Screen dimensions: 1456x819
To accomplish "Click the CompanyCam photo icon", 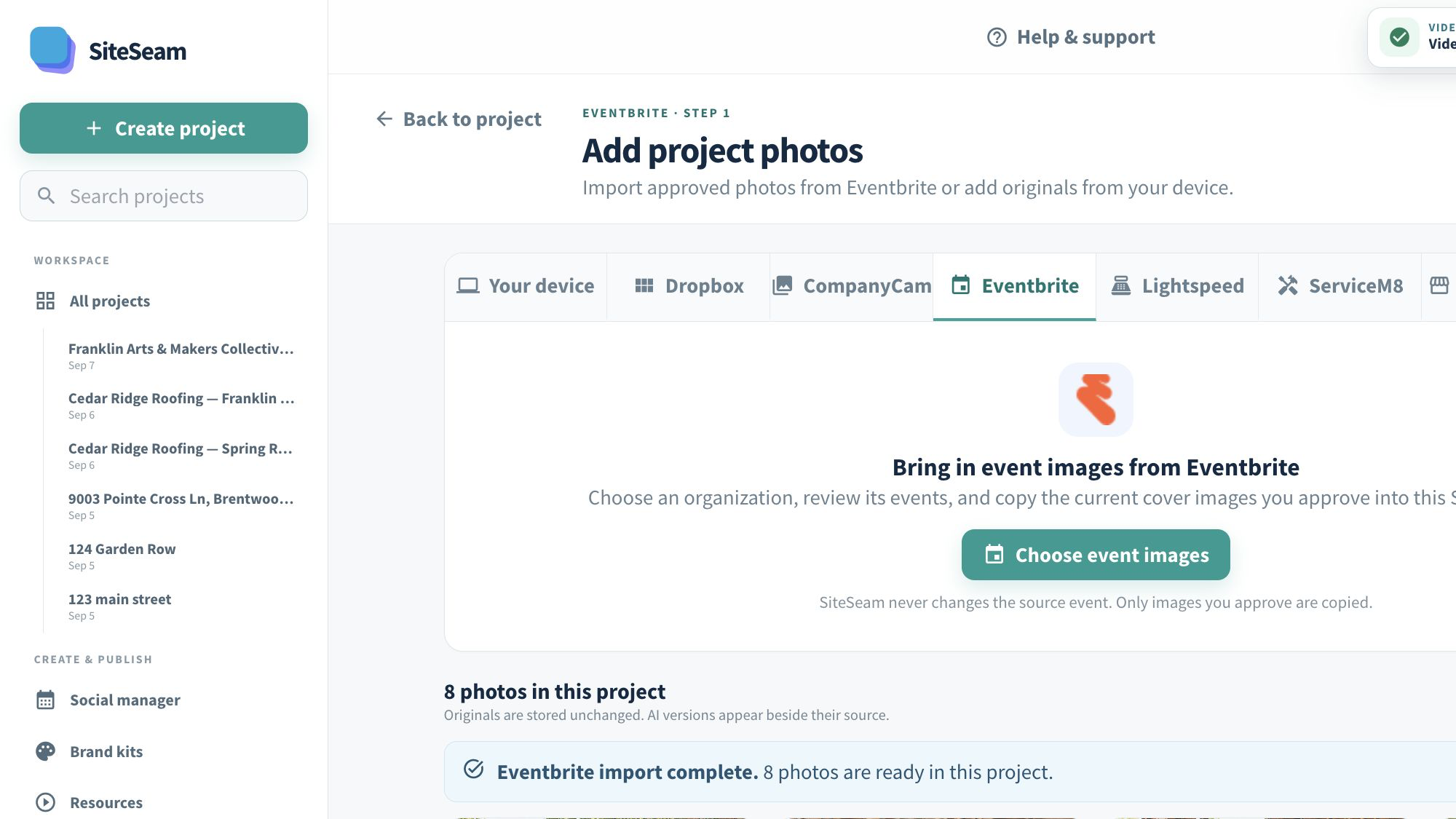I will (x=783, y=285).
